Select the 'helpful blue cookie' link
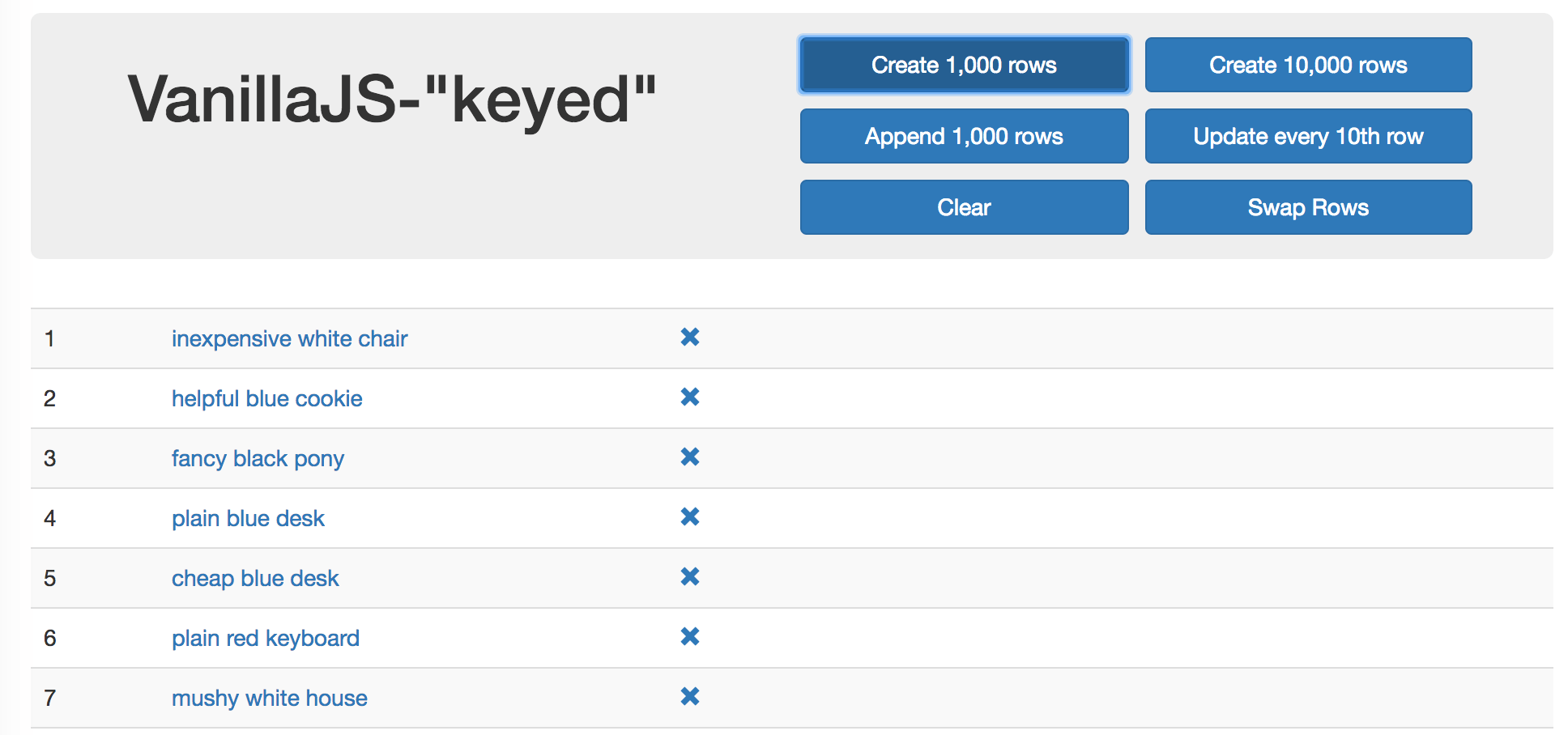The height and width of the screenshot is (735, 1568). [x=266, y=398]
